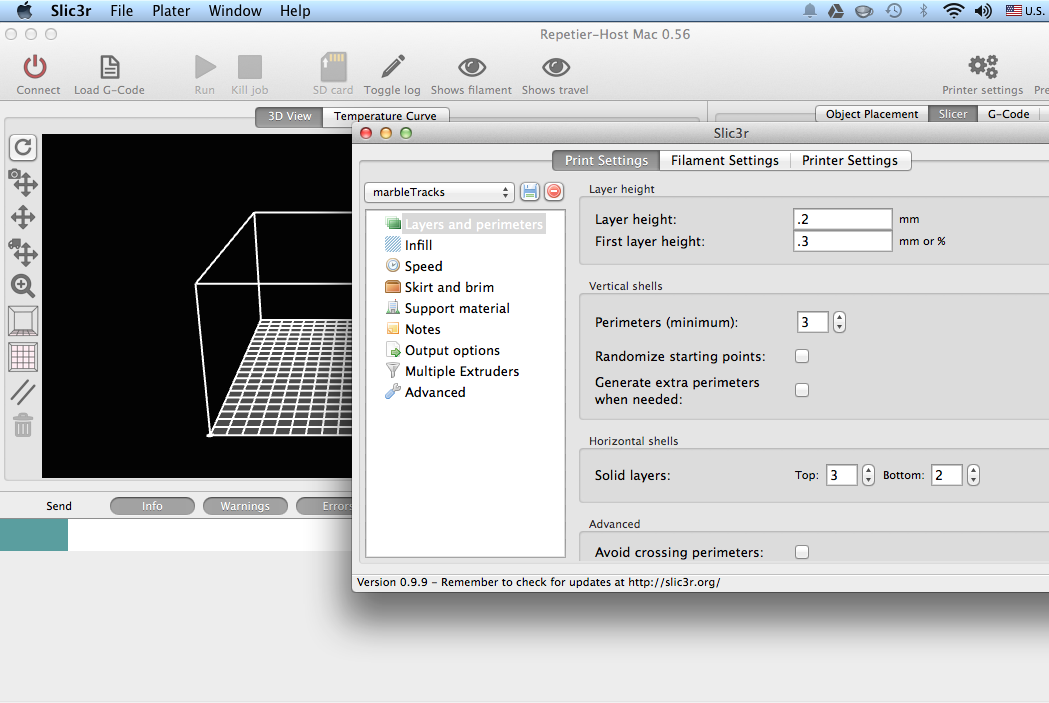Toggle parallel projection lines icon
Screen dimensions: 1049x703
pyautogui.click(x=23, y=392)
